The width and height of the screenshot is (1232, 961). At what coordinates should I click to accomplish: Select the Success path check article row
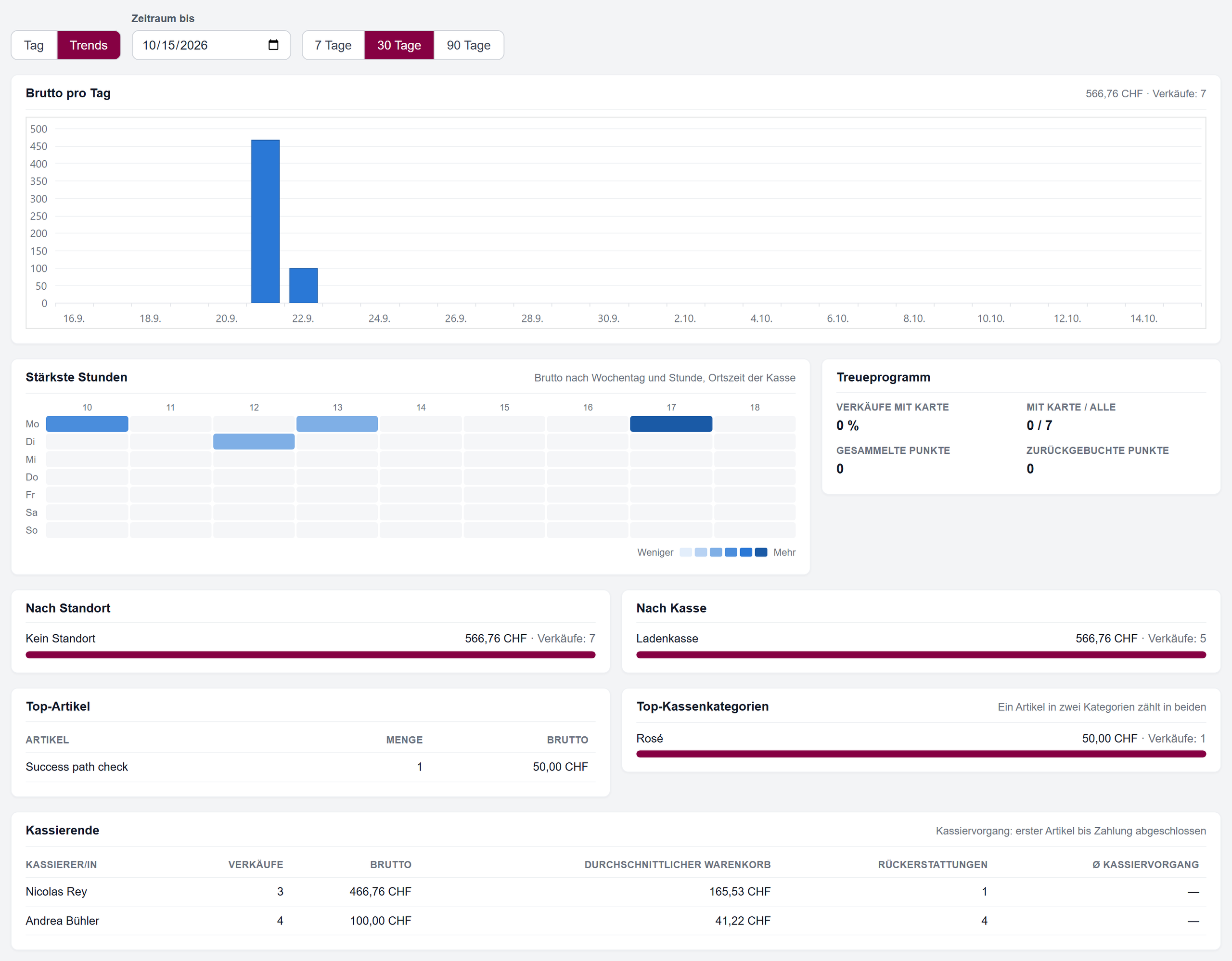point(310,767)
